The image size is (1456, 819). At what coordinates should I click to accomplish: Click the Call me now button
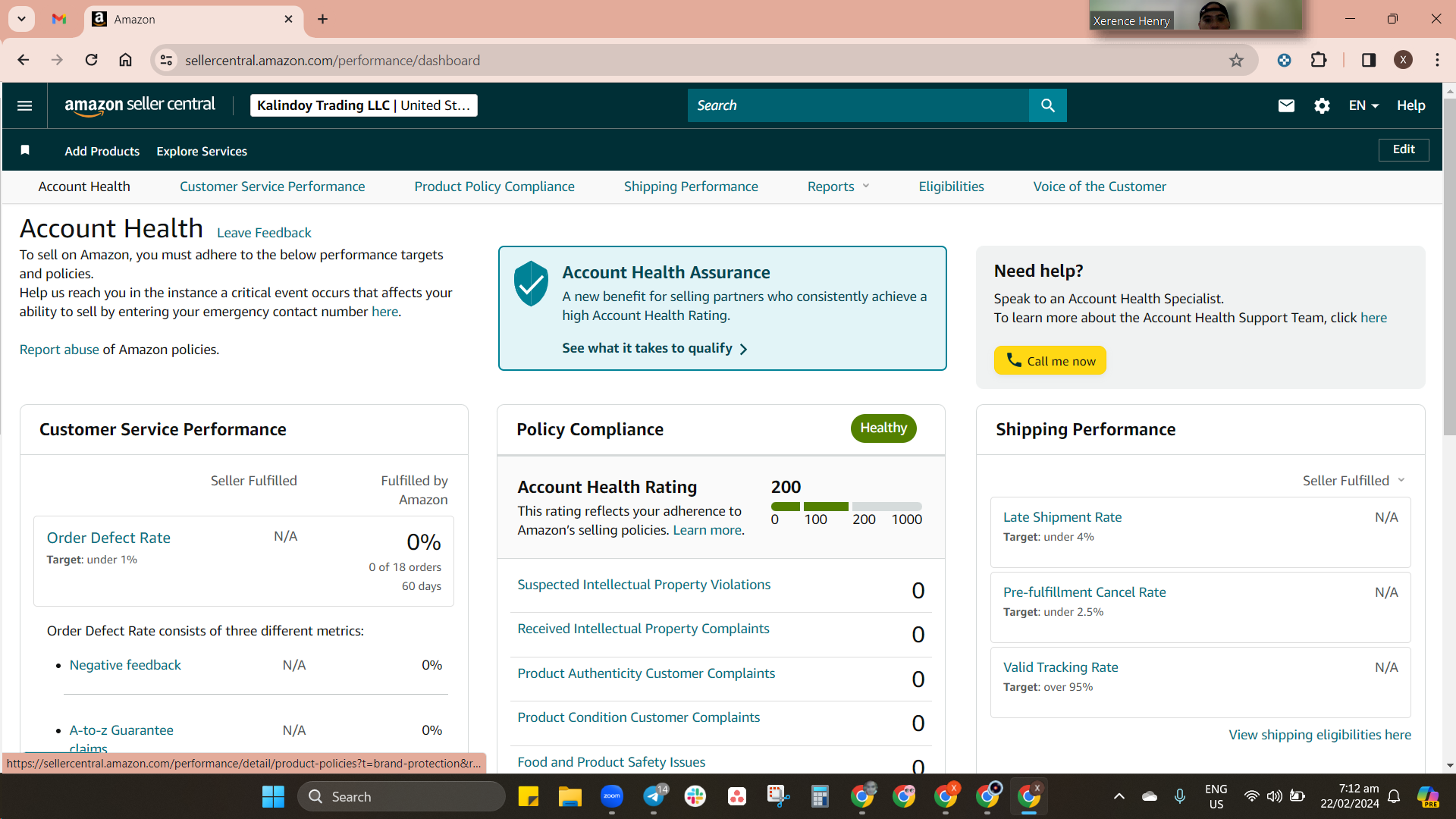(x=1050, y=360)
